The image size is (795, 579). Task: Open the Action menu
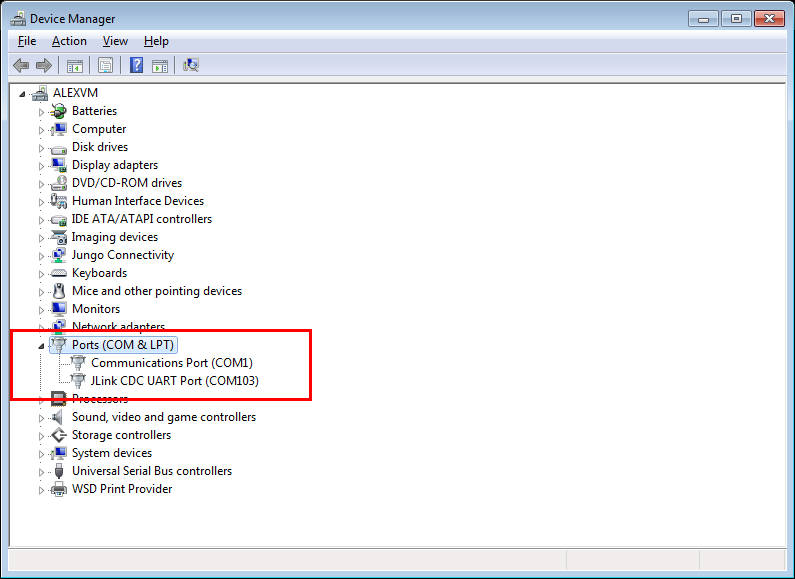69,41
